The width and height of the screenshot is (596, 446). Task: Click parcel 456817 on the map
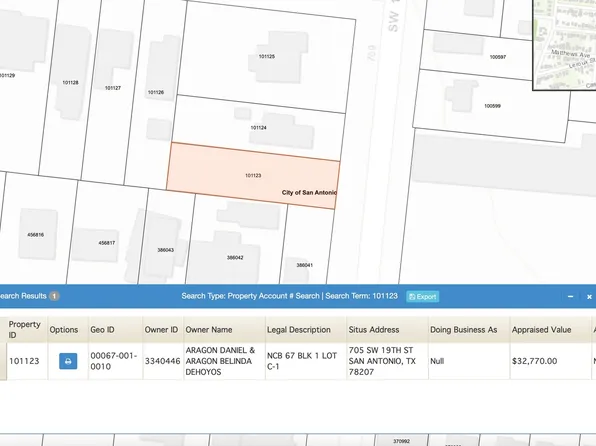(106, 243)
